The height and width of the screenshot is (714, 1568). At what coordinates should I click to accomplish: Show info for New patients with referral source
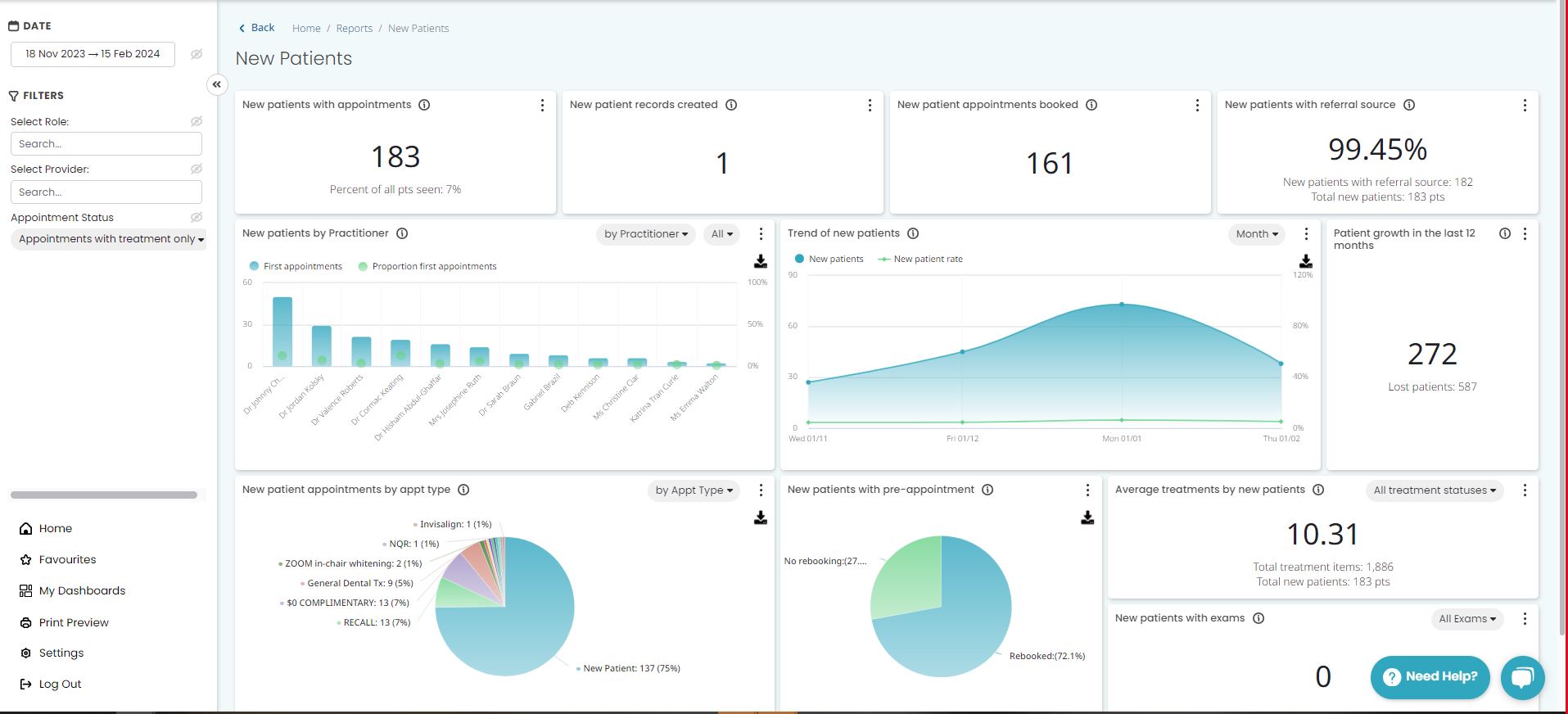point(1409,105)
